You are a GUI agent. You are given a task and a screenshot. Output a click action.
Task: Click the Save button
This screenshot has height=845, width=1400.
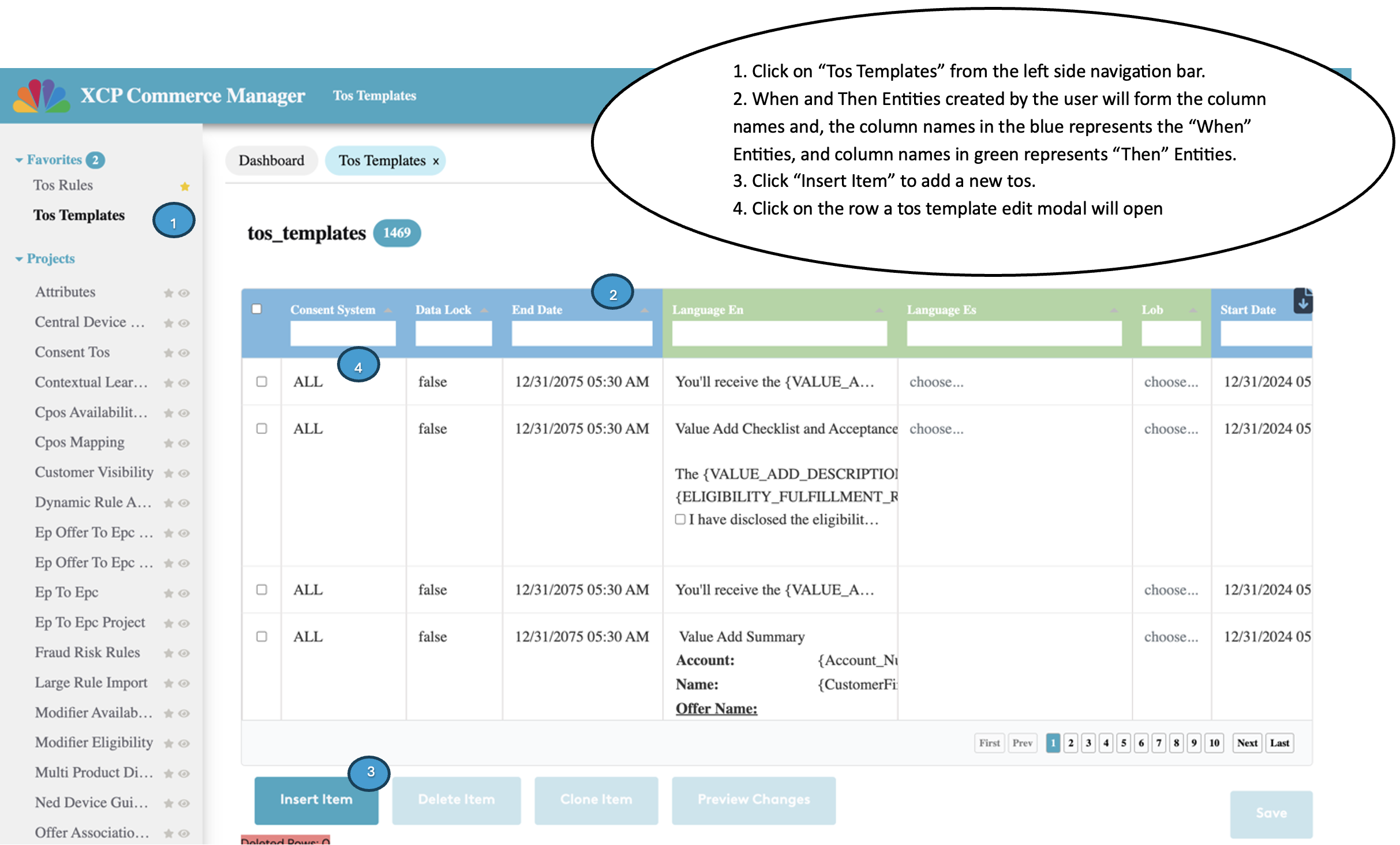tap(1271, 814)
